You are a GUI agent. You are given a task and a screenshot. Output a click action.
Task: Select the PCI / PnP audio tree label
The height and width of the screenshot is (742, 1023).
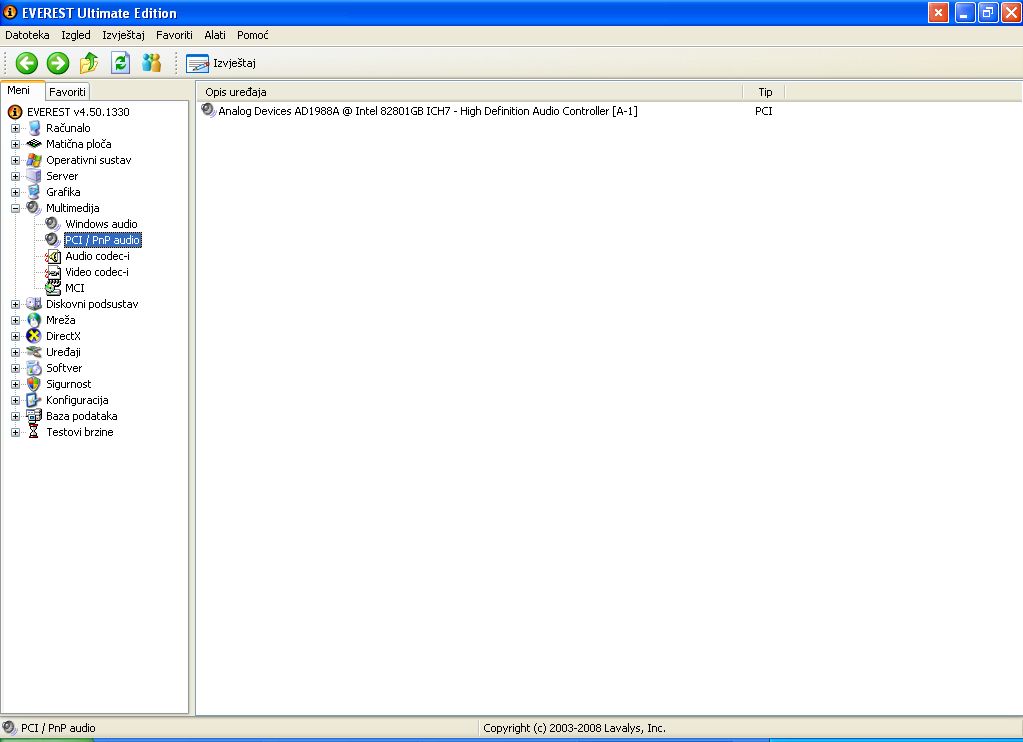(102, 240)
